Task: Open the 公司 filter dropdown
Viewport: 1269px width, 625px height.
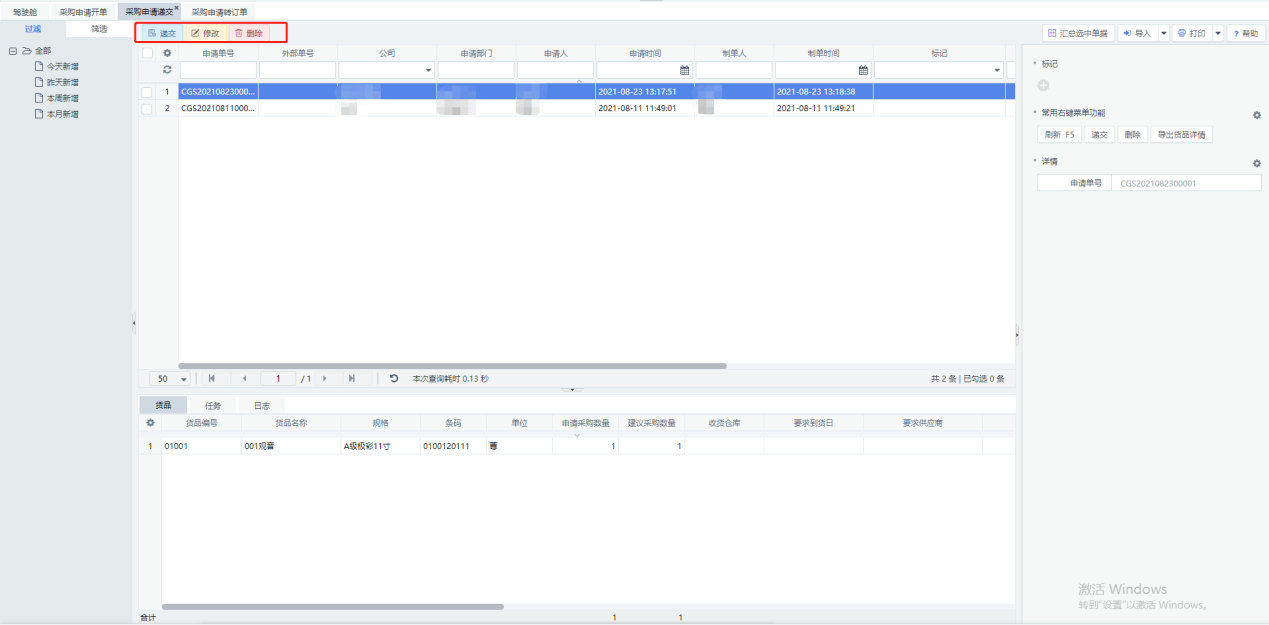Action: pos(429,70)
